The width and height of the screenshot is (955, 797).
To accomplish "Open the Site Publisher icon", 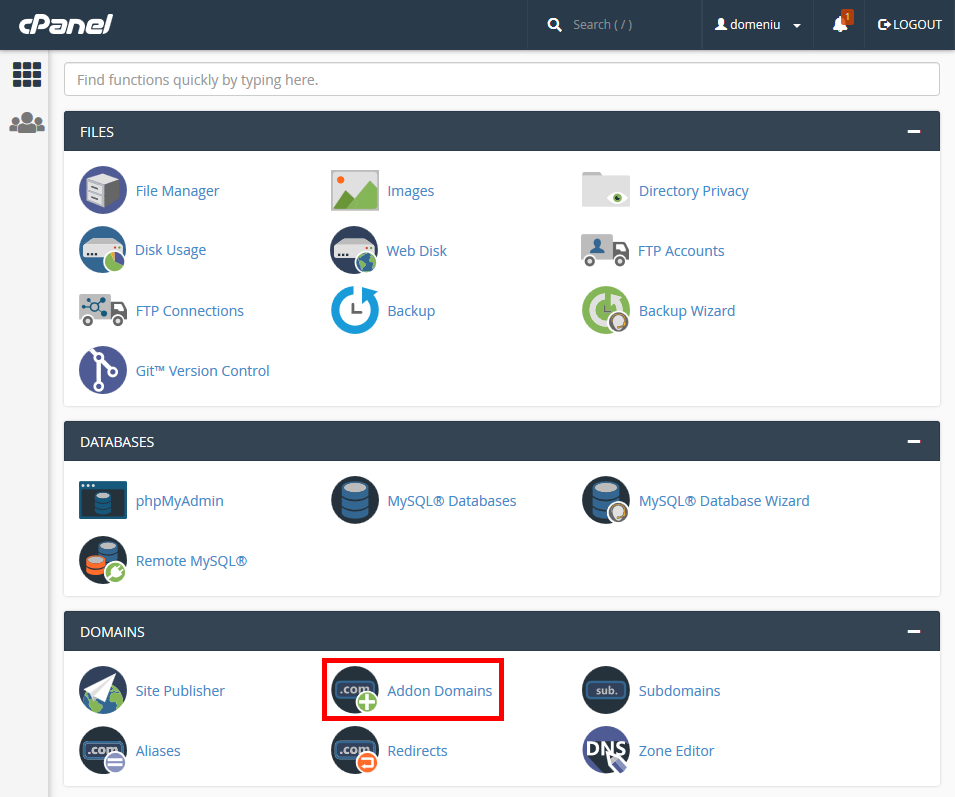I will [103, 690].
